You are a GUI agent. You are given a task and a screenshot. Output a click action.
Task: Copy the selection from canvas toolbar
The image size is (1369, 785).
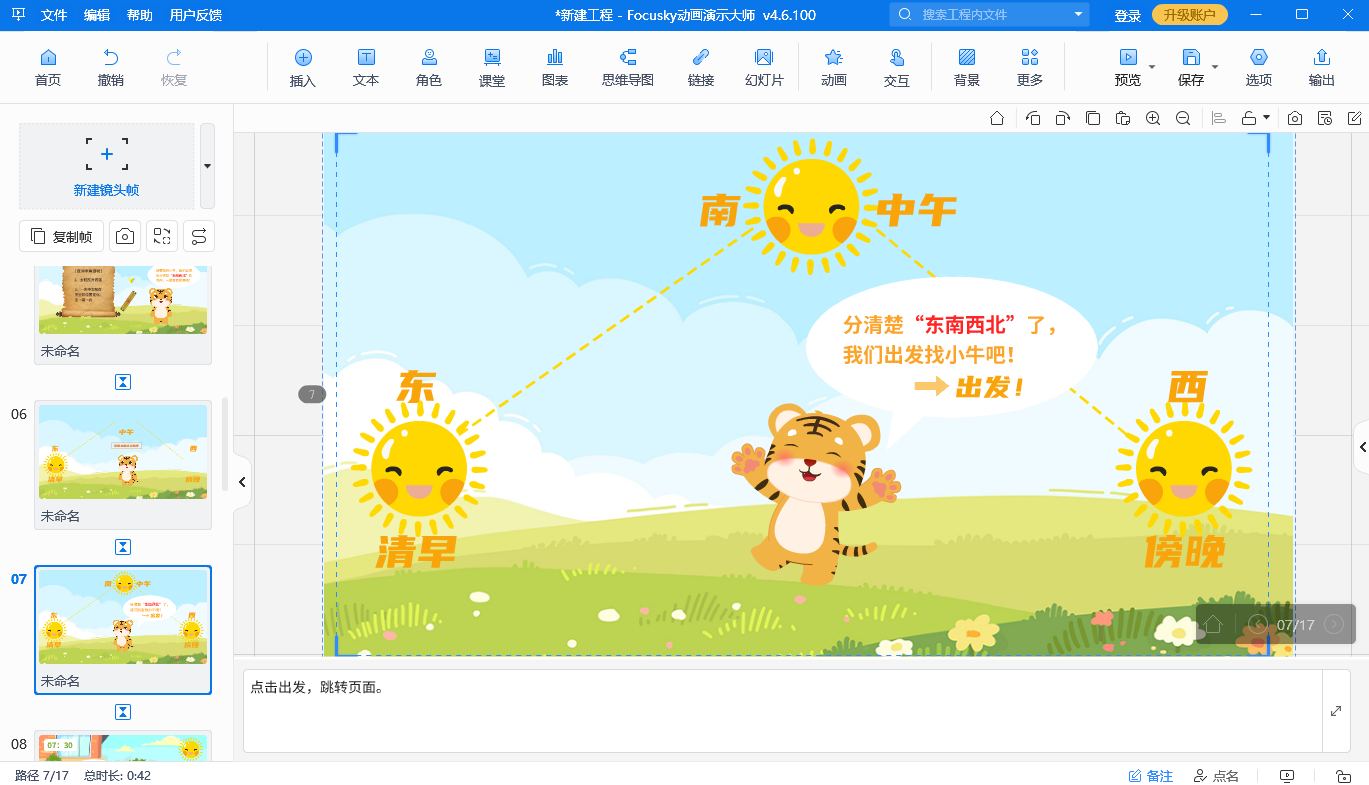tap(1093, 118)
